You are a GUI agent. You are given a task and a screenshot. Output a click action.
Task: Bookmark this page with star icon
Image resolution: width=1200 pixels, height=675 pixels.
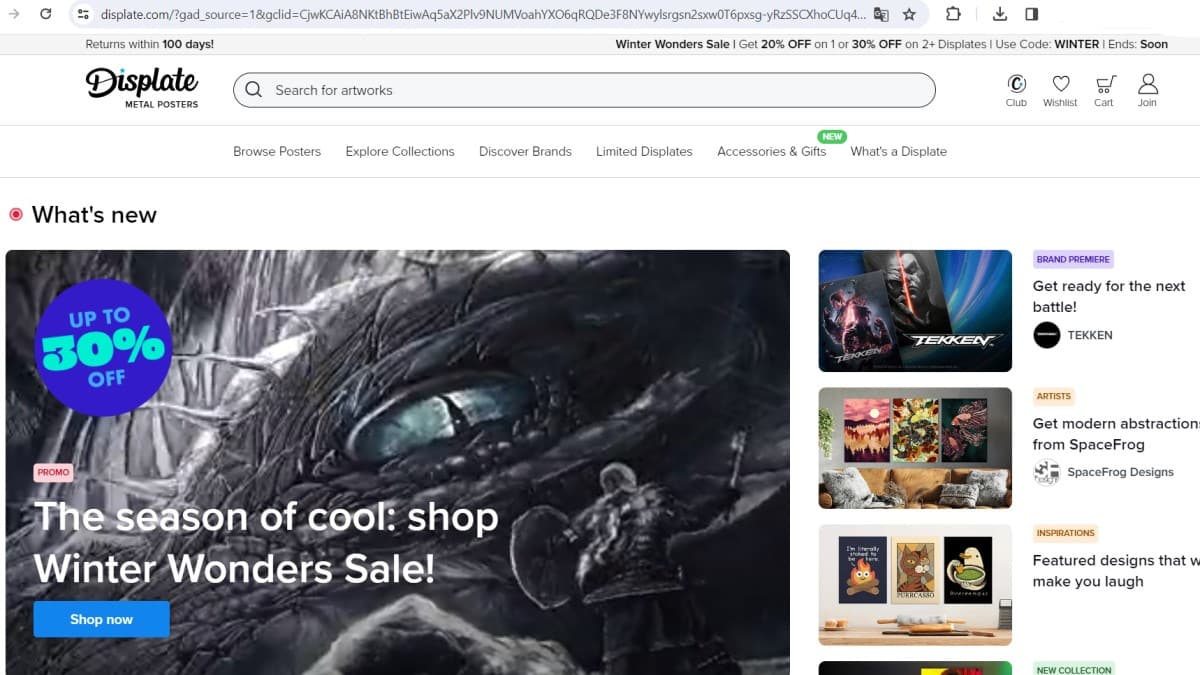point(909,14)
